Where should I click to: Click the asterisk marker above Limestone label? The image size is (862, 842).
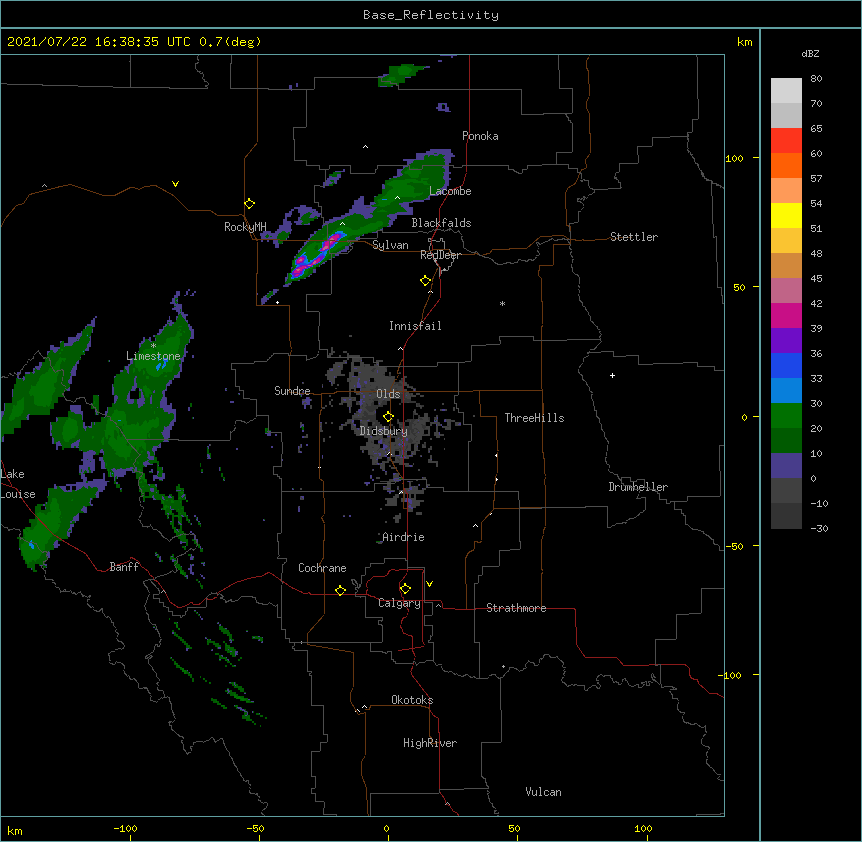(153, 346)
